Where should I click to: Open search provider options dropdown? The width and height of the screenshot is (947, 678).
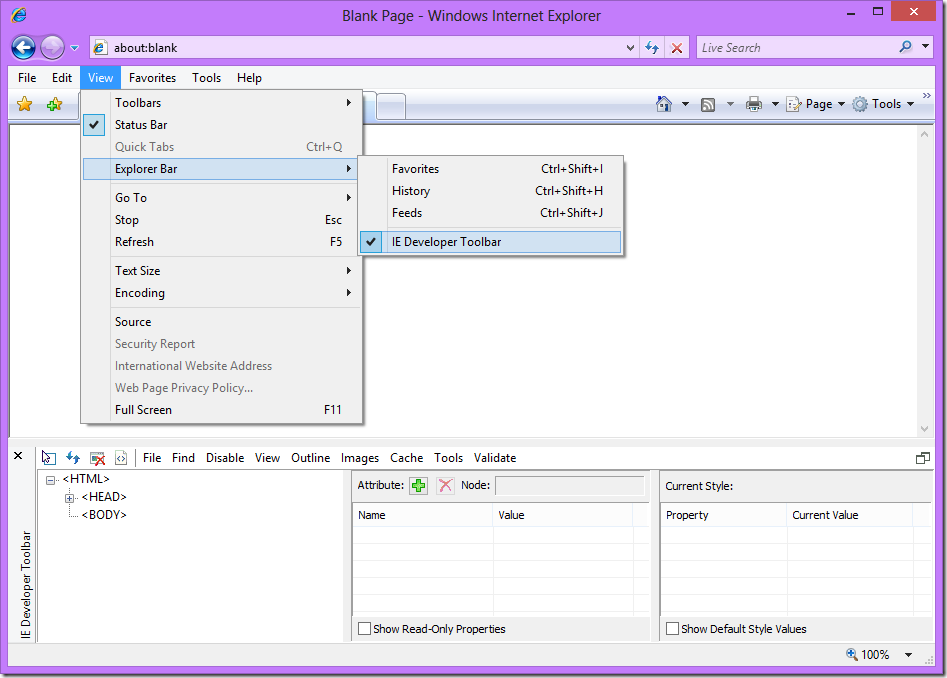point(925,46)
